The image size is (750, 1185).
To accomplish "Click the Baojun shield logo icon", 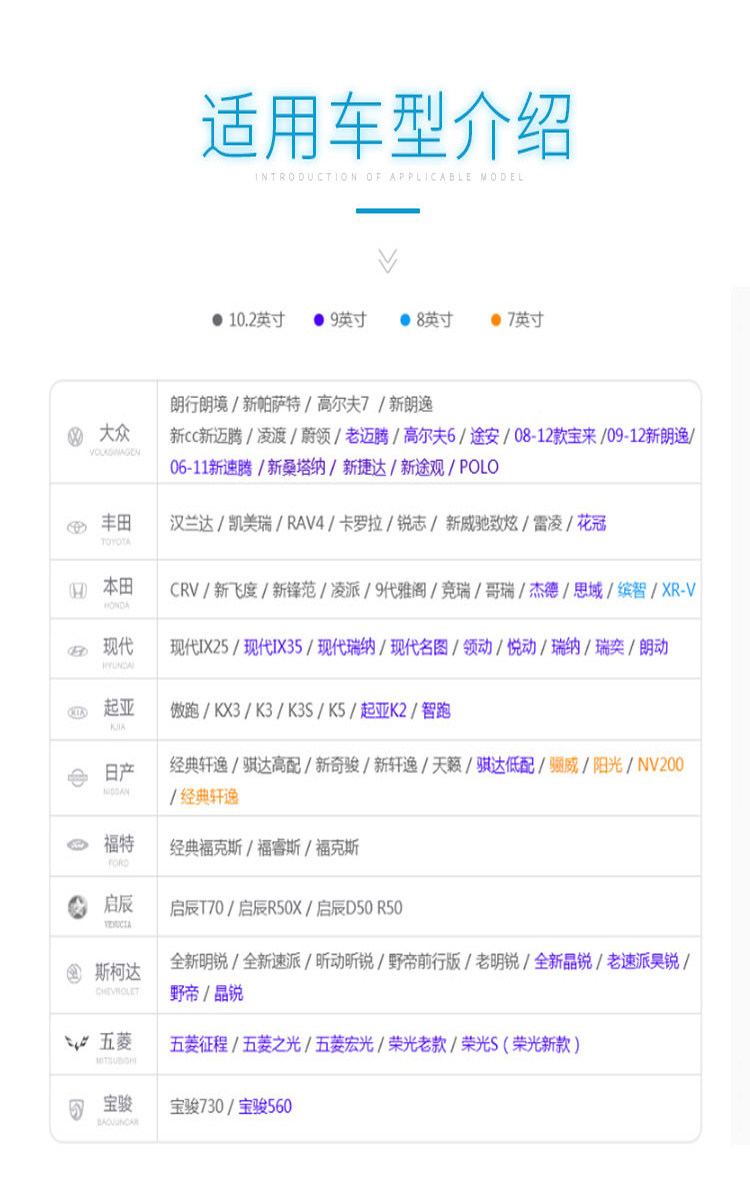I will tap(76, 1109).
